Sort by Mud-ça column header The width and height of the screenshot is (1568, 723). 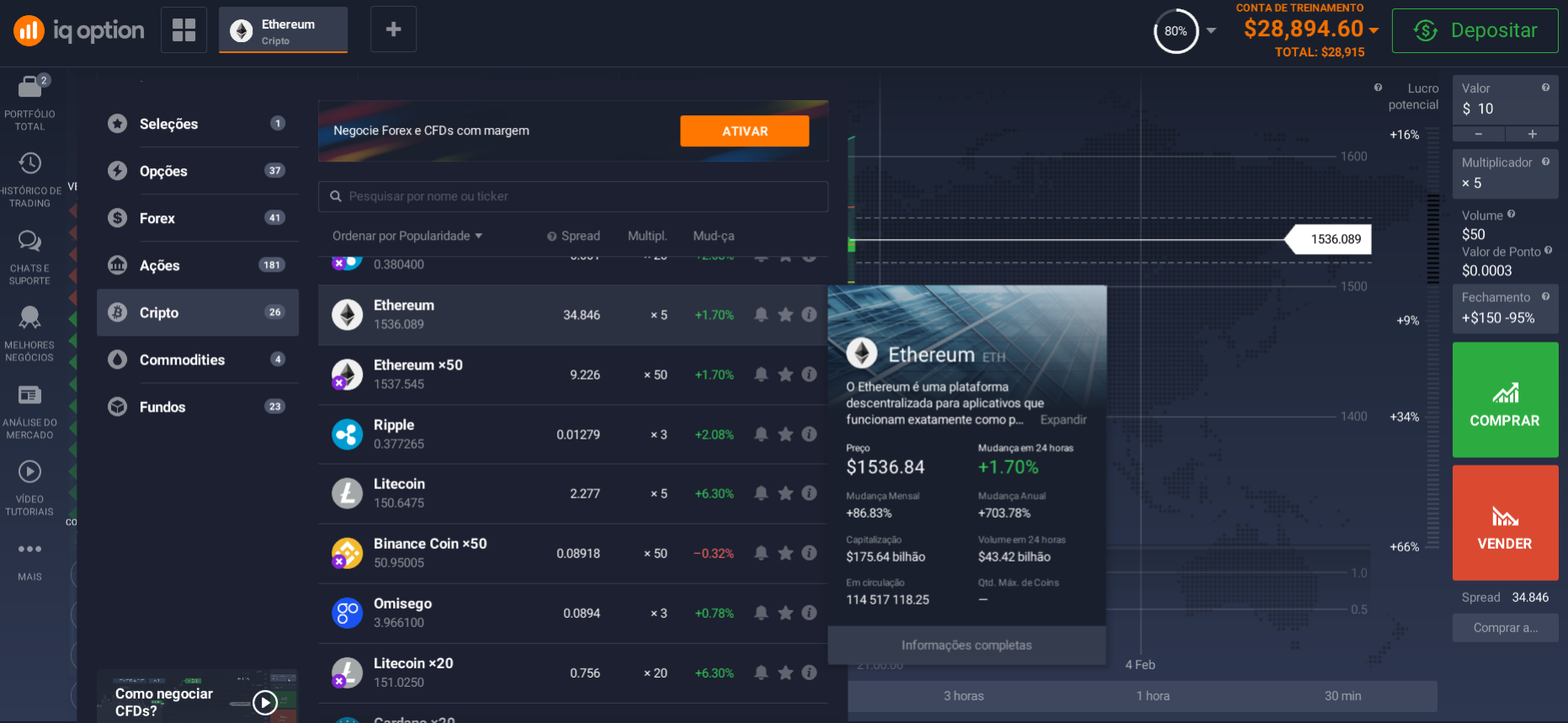coord(713,236)
